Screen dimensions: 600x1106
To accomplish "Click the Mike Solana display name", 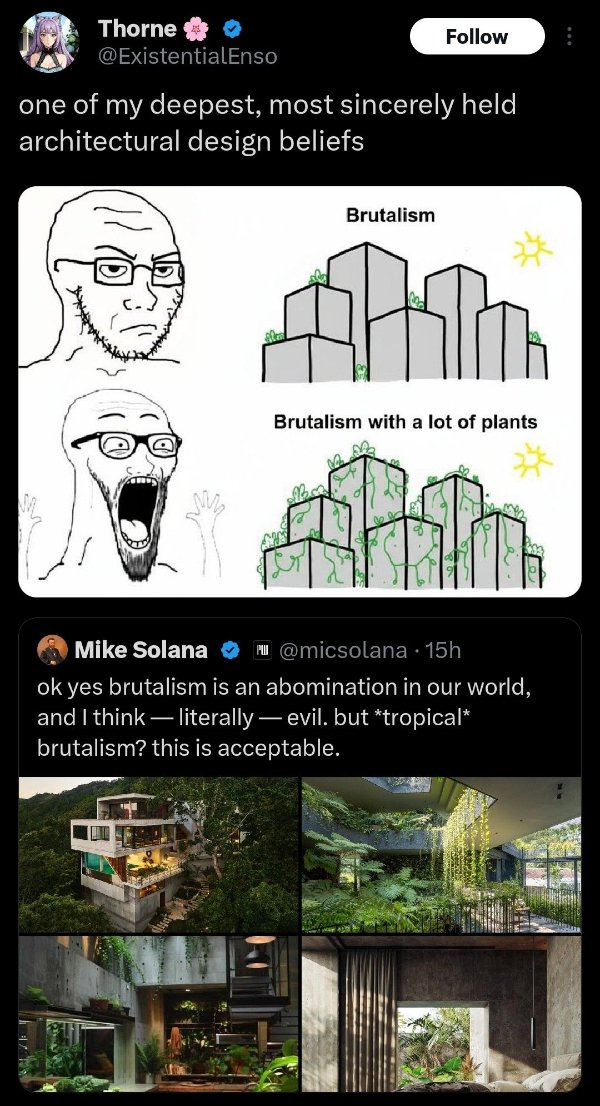I will [x=141, y=651].
